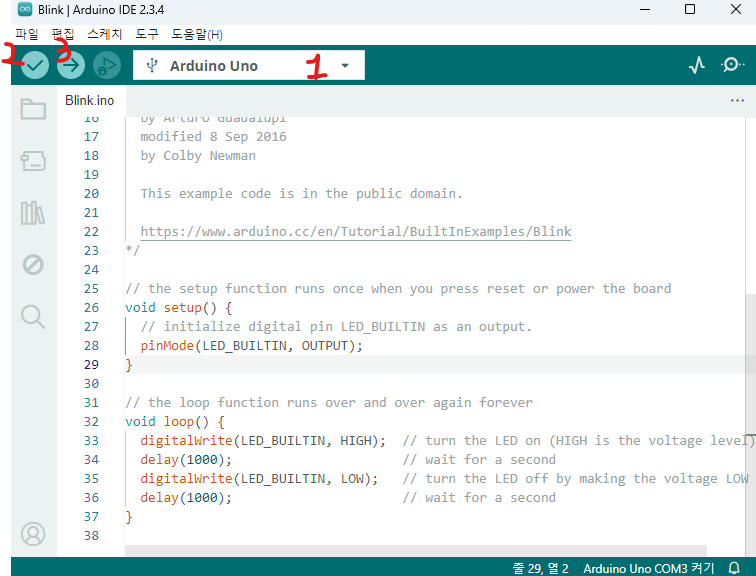Select the Blink.ino editor tab
This screenshot has width=756, height=576.
pos(90,100)
